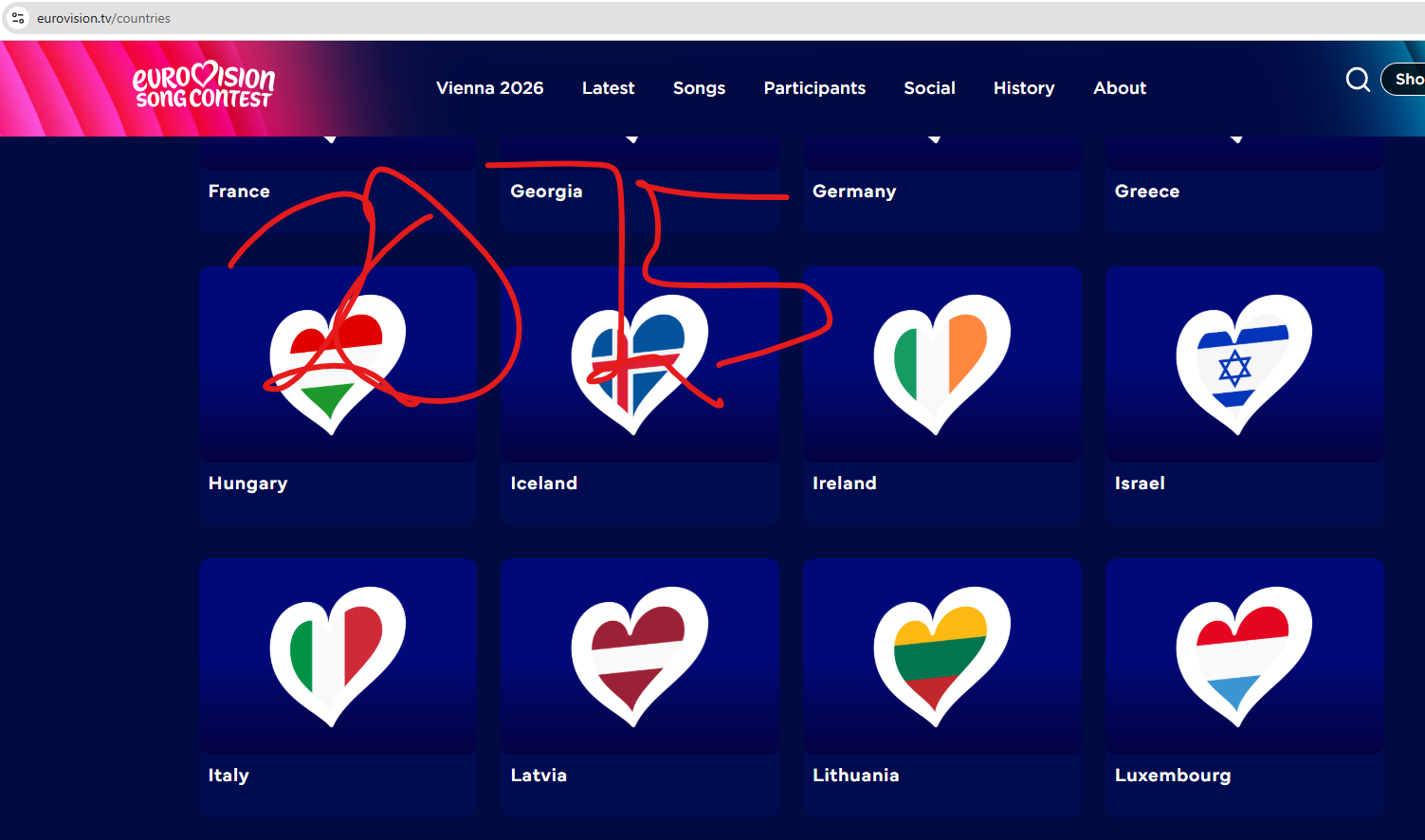Click the Eurovision Song Contest logo

point(204,85)
